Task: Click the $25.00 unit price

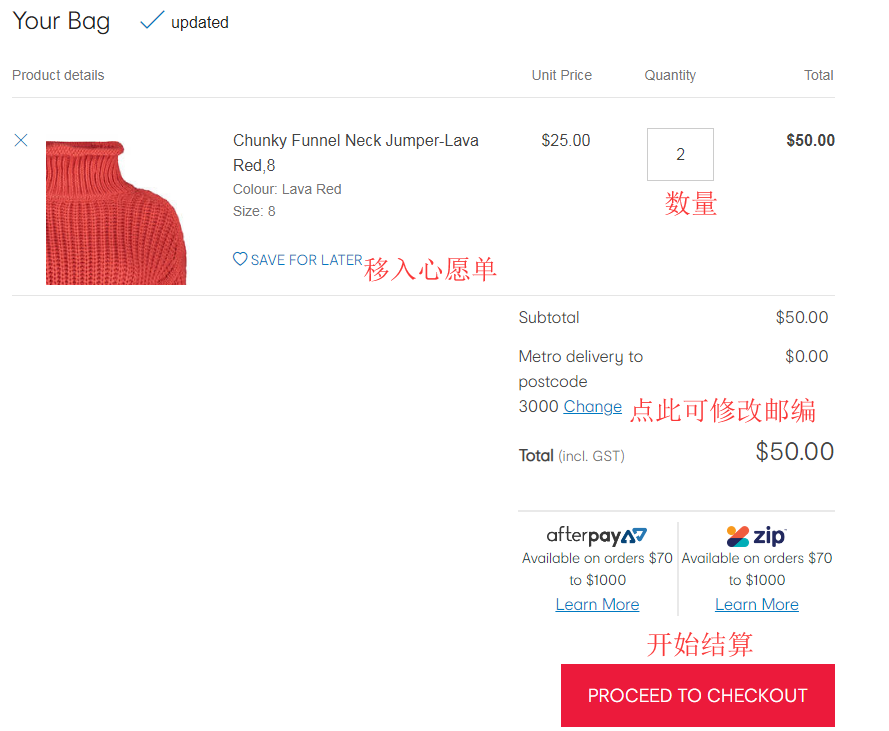Action: (x=565, y=141)
